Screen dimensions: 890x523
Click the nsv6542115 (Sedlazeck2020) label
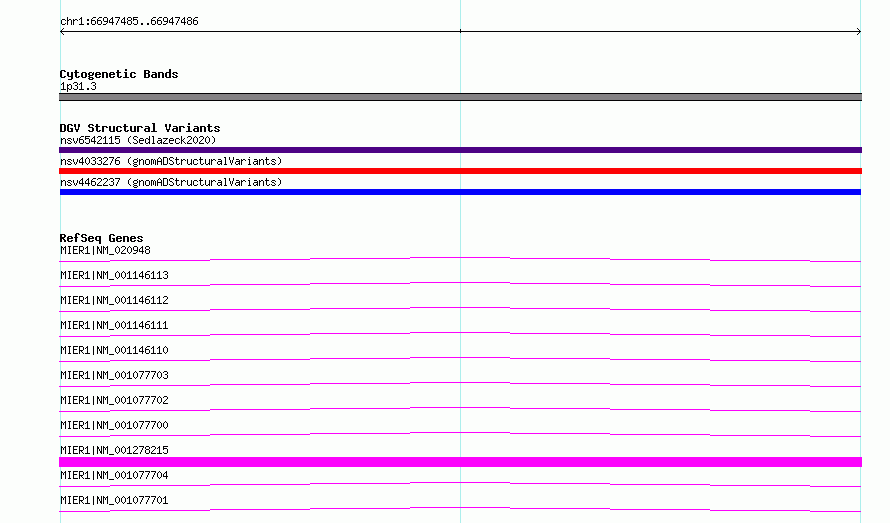coord(138,140)
